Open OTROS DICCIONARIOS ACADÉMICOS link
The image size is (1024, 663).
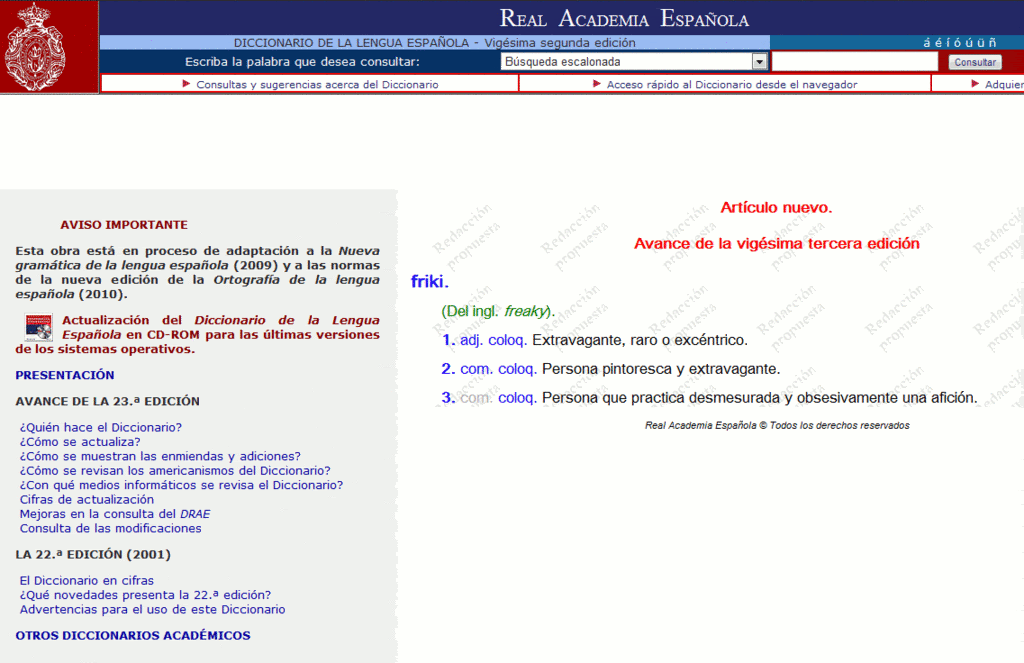coord(132,635)
